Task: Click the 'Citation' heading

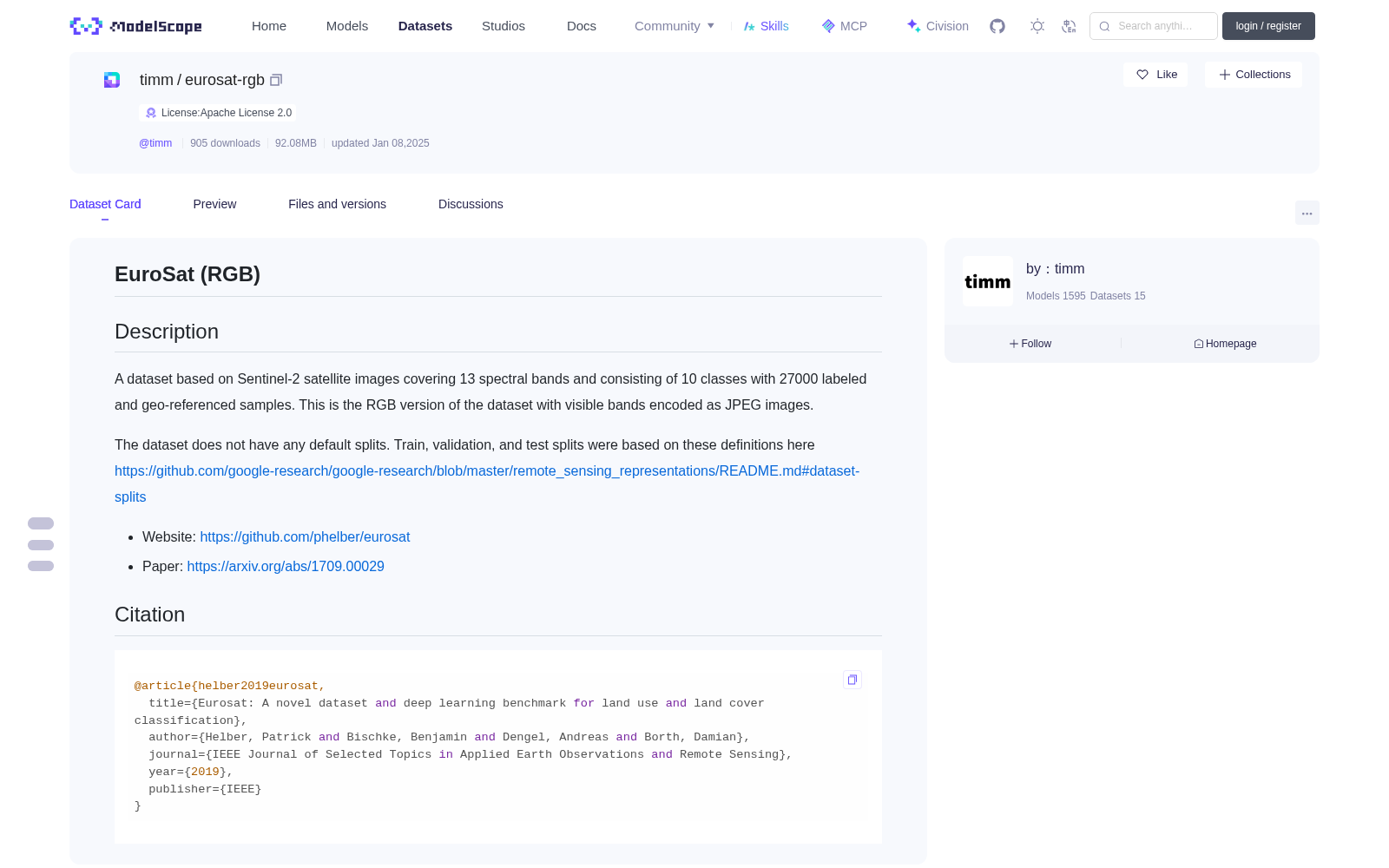Action: 149,615
